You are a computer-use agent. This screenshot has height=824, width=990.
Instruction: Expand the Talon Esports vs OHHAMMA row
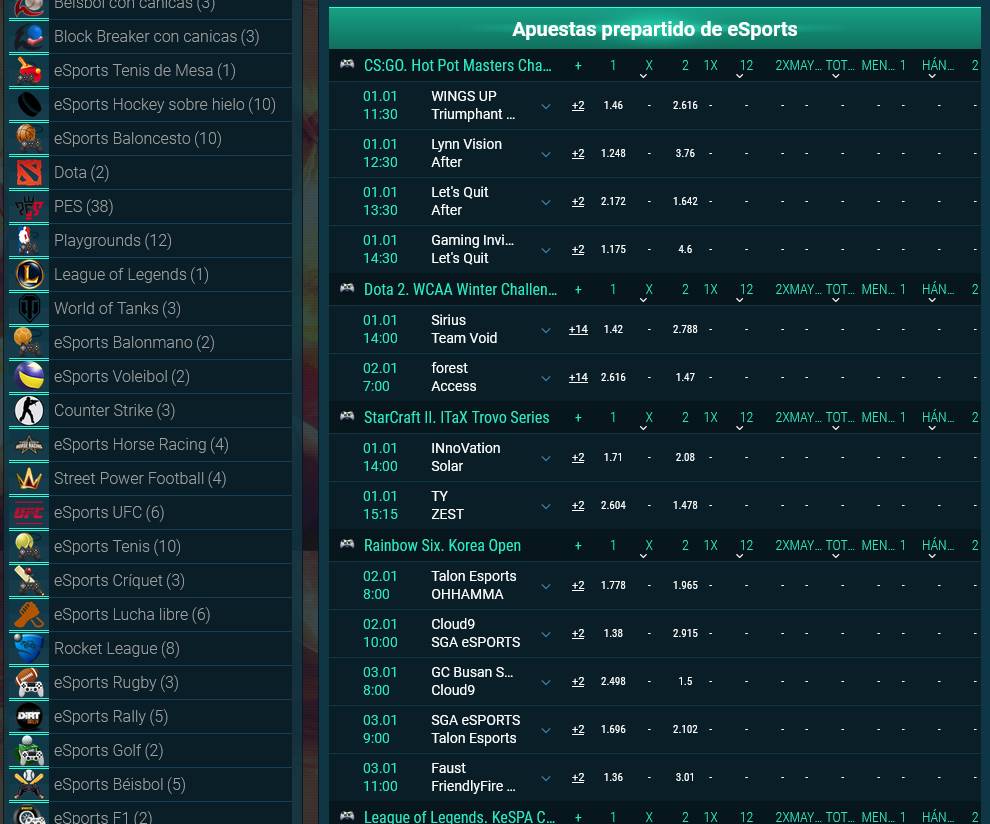click(x=546, y=585)
